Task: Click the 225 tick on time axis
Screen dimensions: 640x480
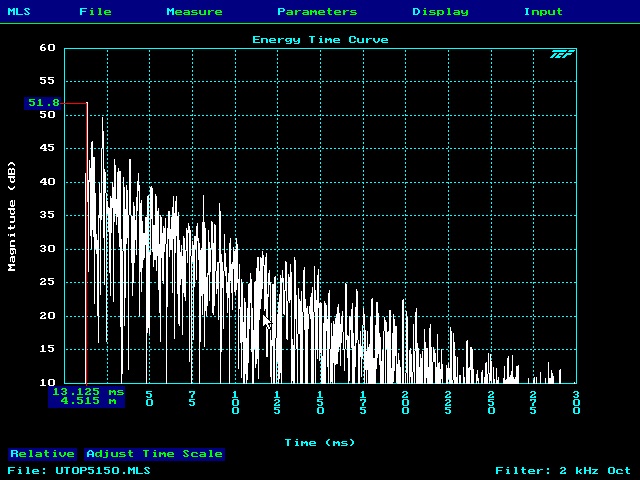Action: point(448,402)
